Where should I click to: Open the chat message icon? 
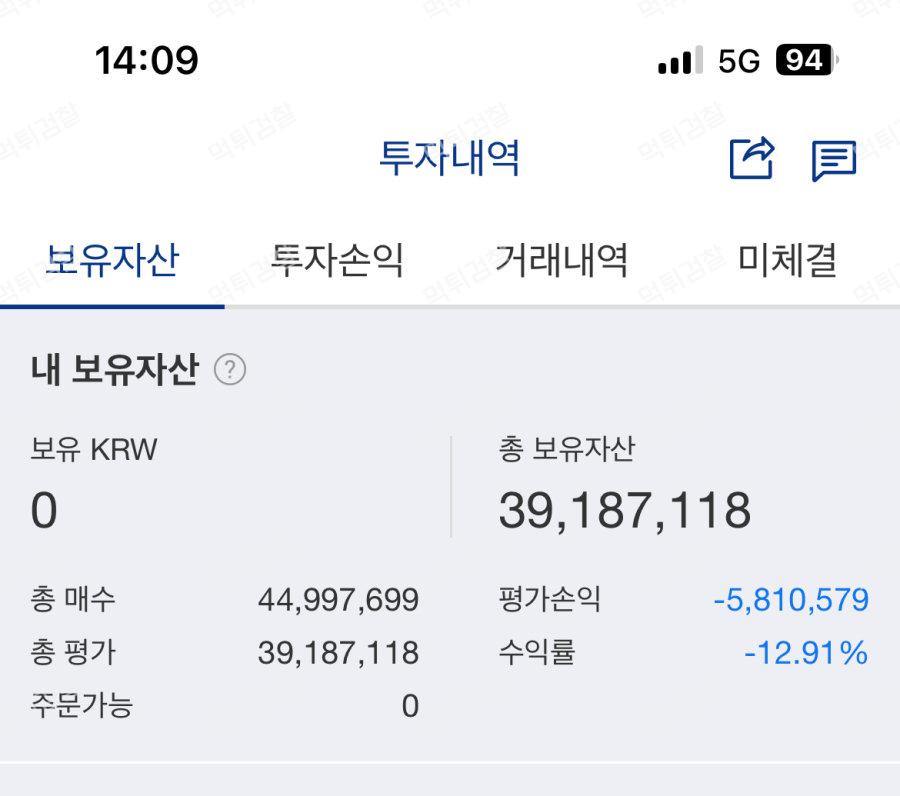click(x=833, y=160)
